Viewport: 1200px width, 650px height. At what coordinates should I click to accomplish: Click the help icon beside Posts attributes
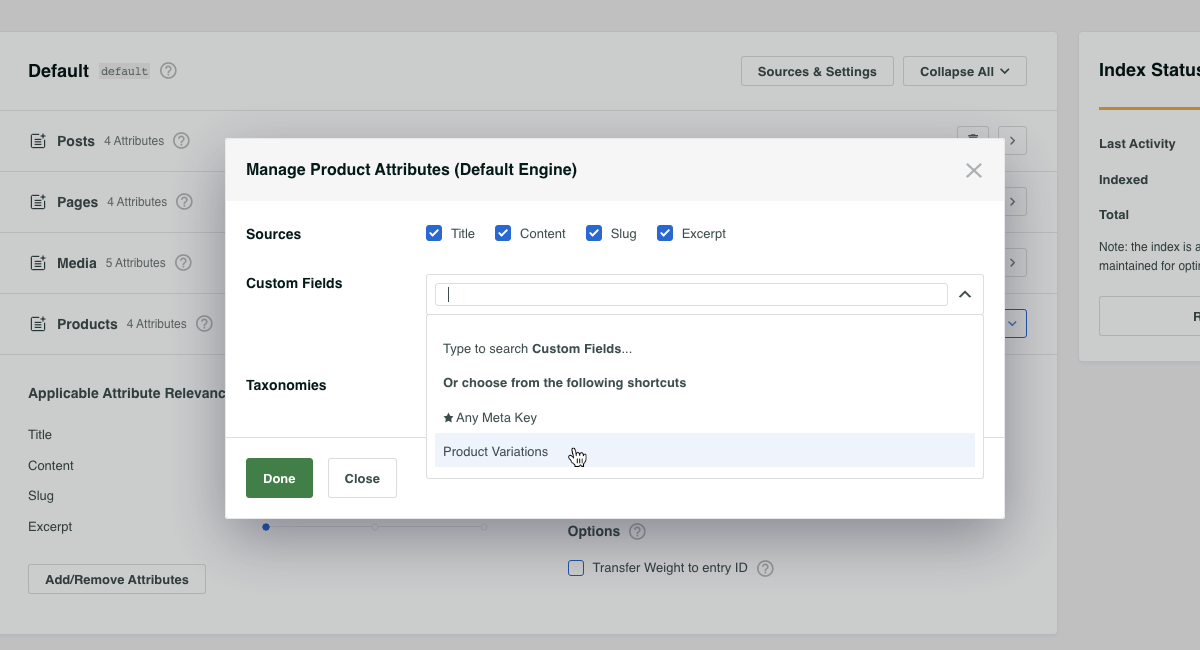coord(181,141)
